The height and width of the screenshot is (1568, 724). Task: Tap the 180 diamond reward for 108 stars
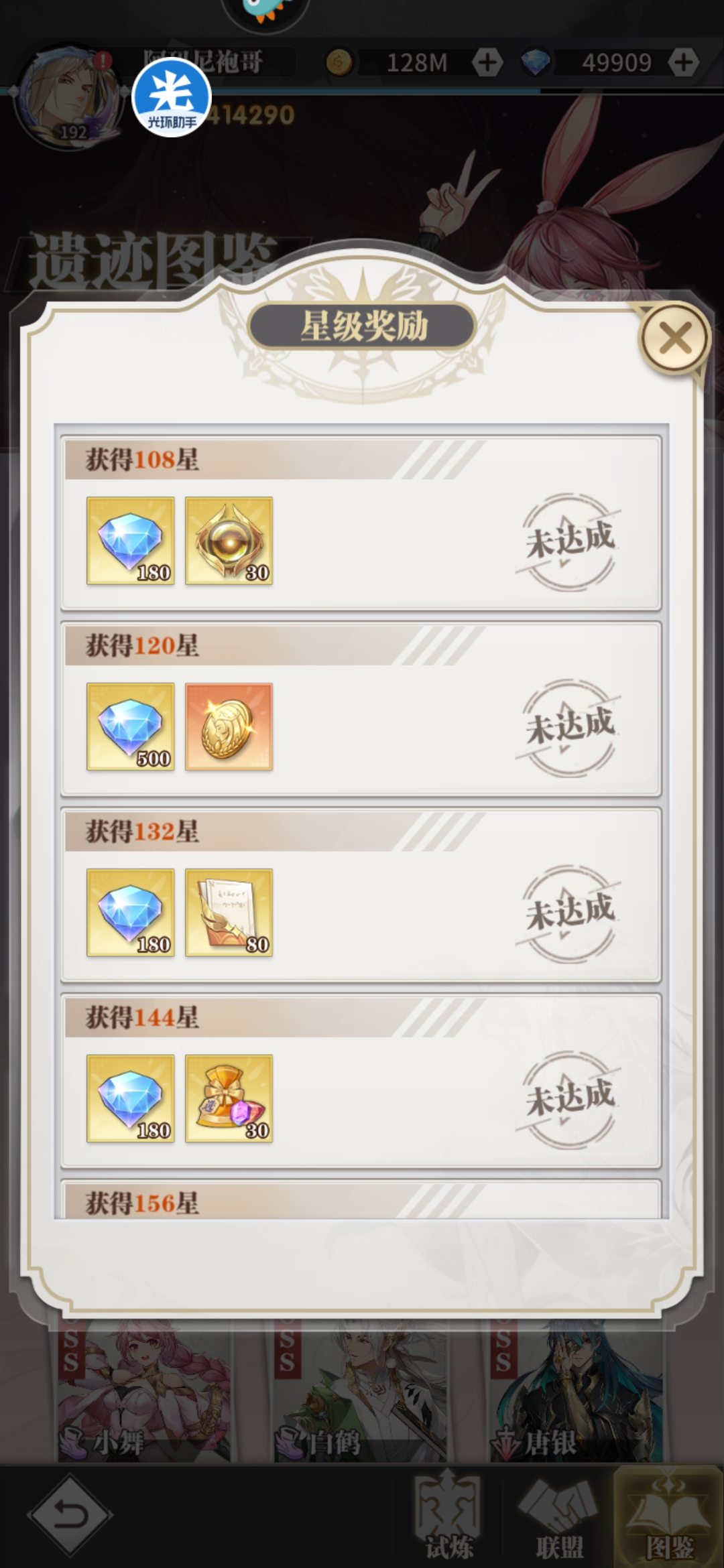point(131,541)
